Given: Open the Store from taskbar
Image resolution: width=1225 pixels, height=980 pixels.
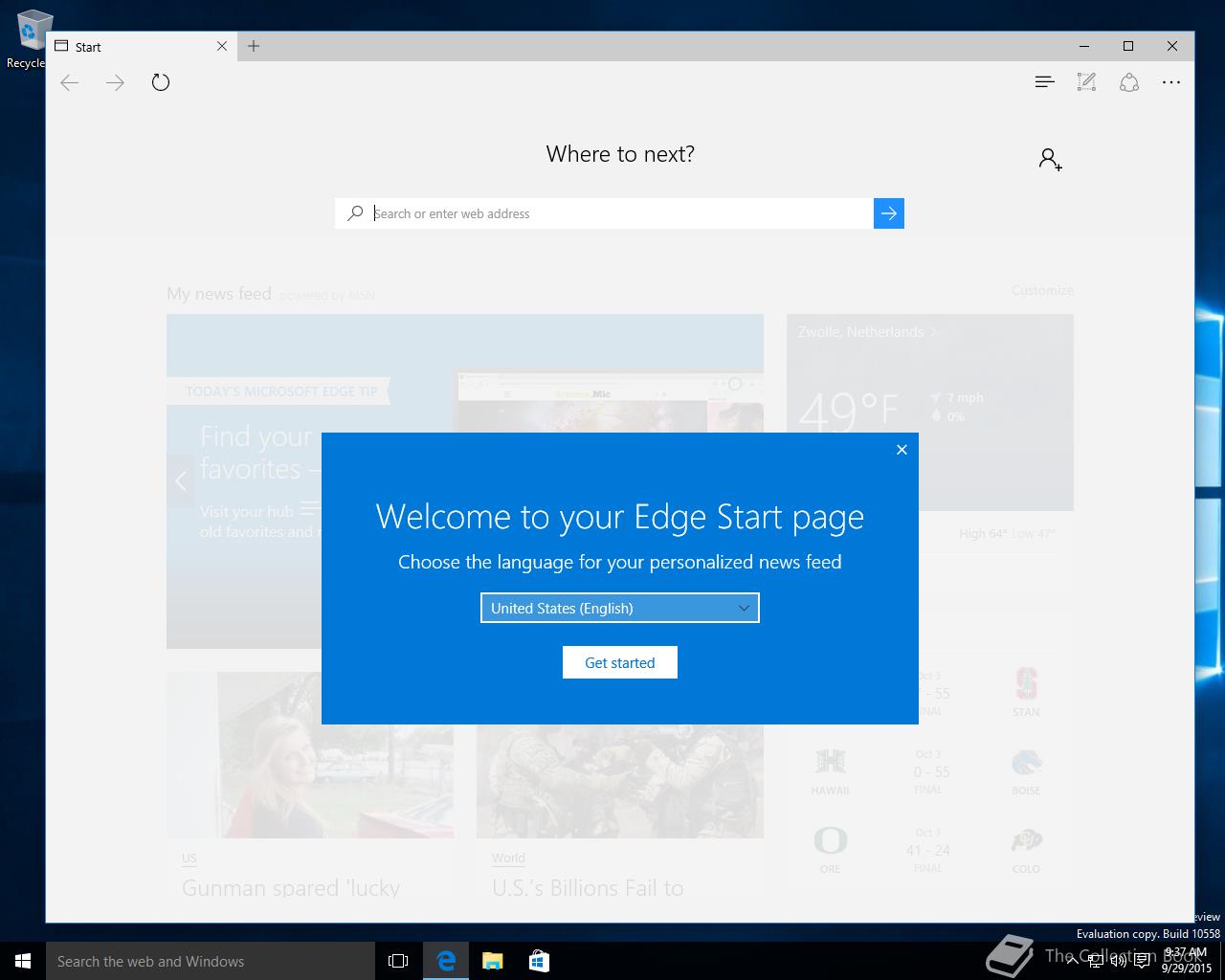Looking at the screenshot, I should pyautogui.click(x=539, y=961).
